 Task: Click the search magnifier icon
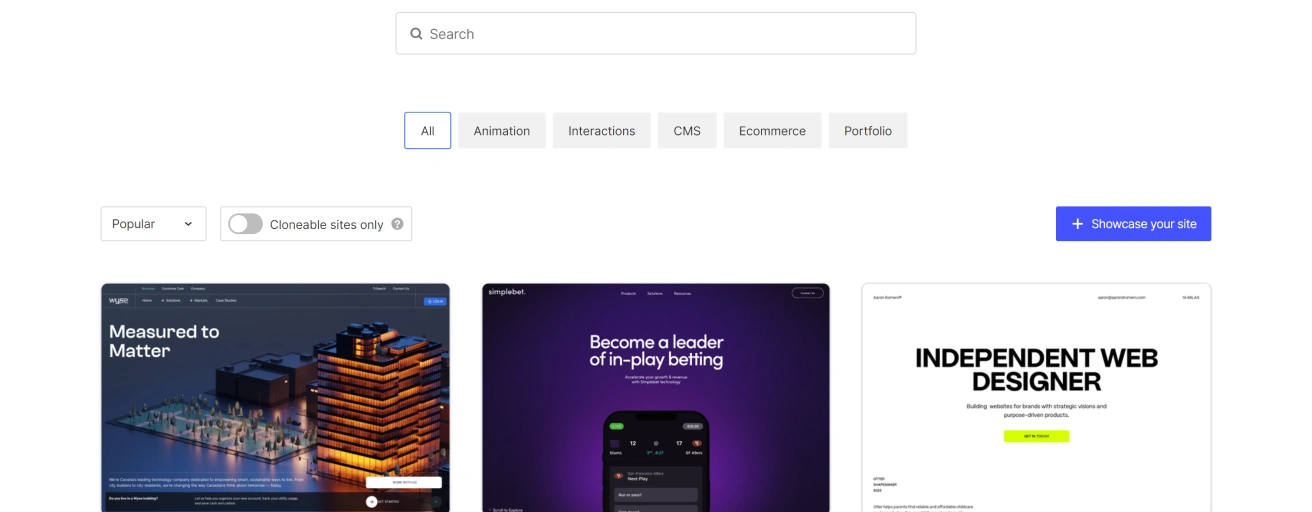pos(416,34)
